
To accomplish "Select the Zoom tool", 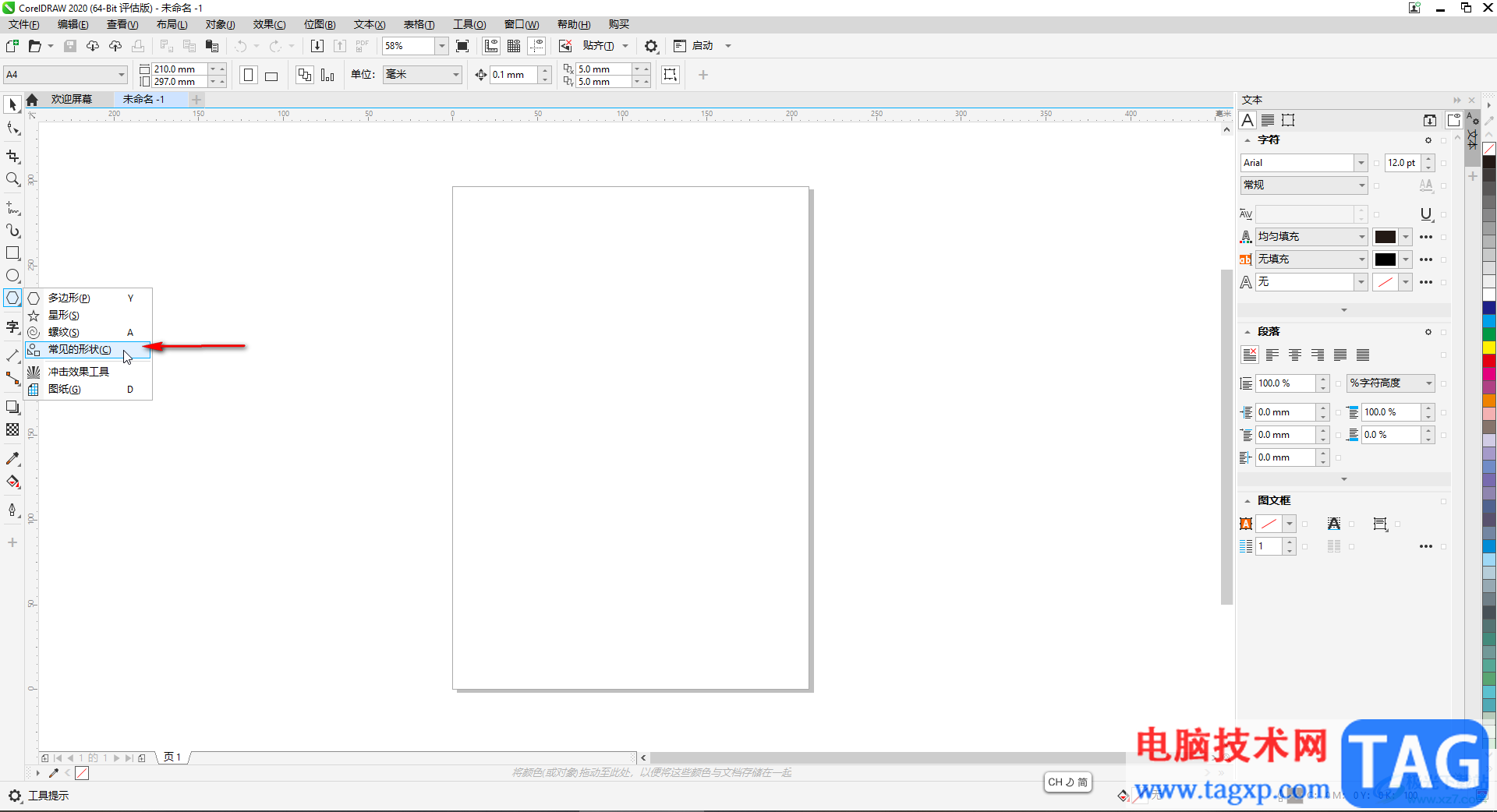I will [12, 179].
